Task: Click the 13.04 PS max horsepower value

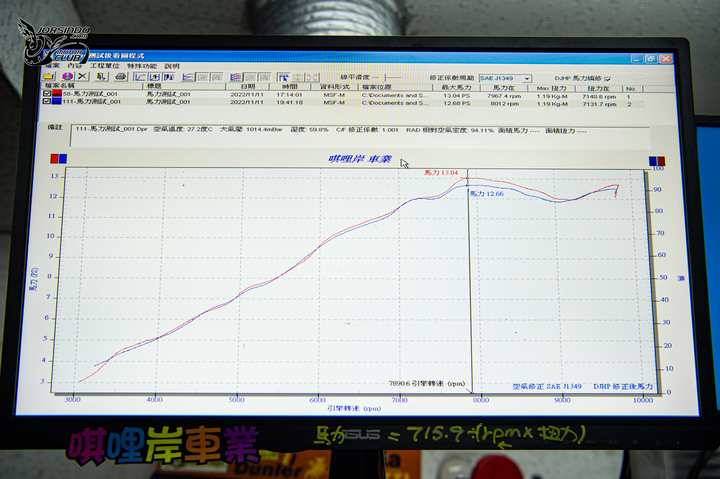Action: tap(456, 96)
